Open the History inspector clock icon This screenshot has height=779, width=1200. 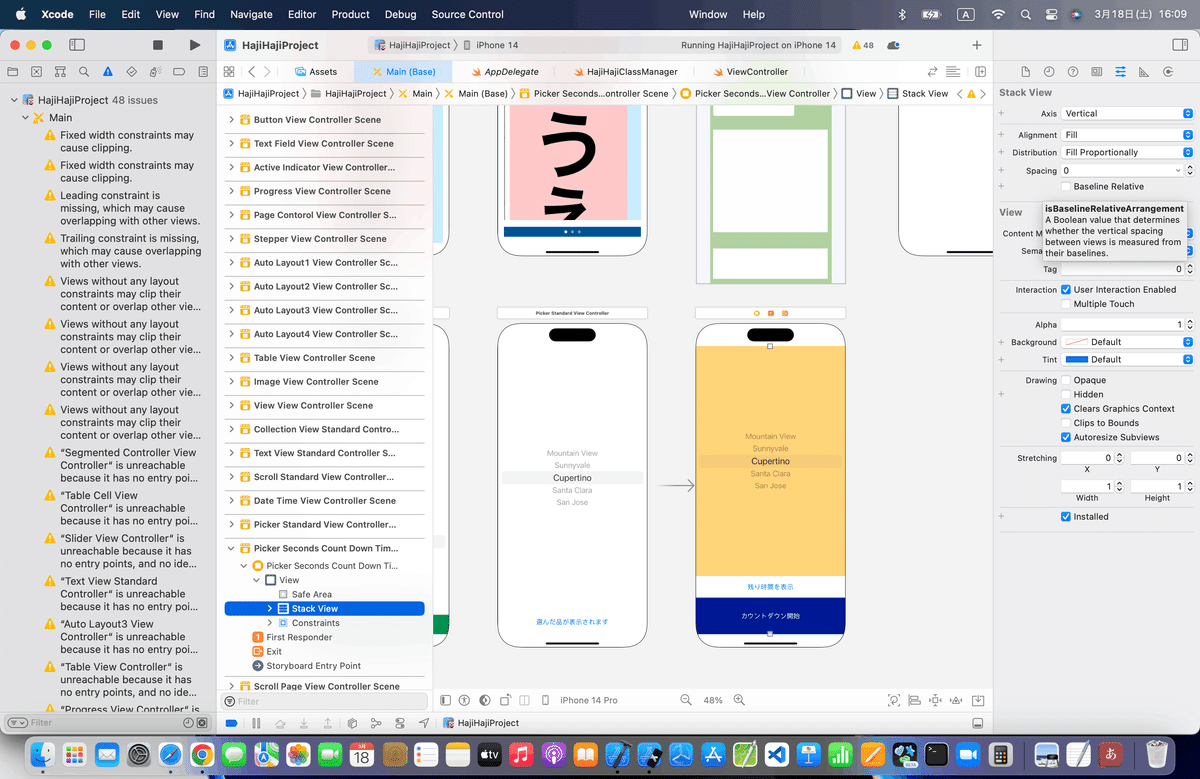1049,72
